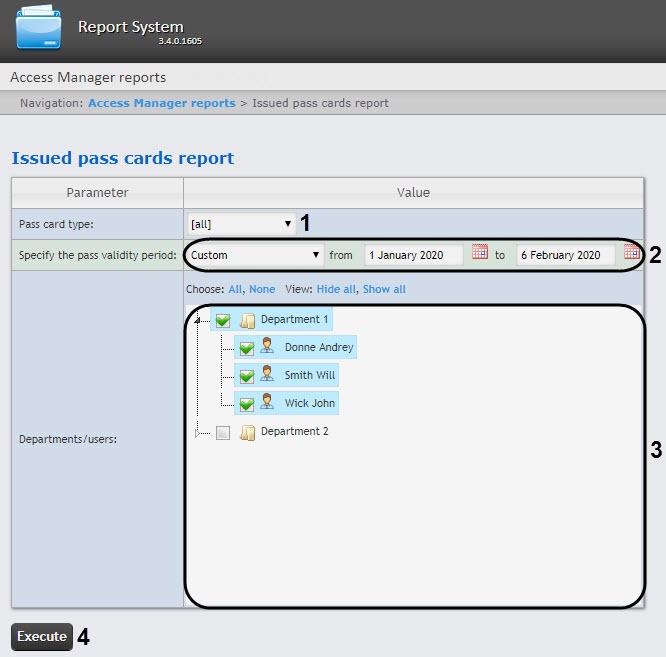The height and width of the screenshot is (657, 666).
Task: Click the user icon beside Wick John
Action: (267, 401)
